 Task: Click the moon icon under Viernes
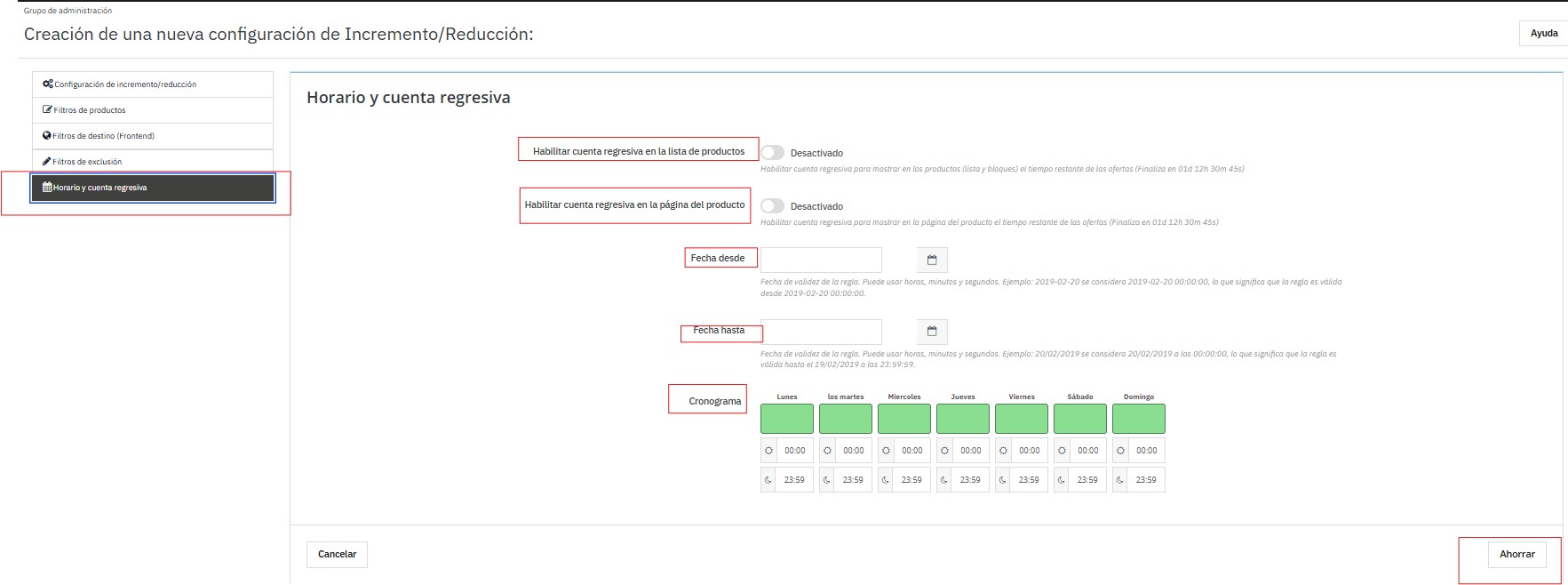[1004, 480]
